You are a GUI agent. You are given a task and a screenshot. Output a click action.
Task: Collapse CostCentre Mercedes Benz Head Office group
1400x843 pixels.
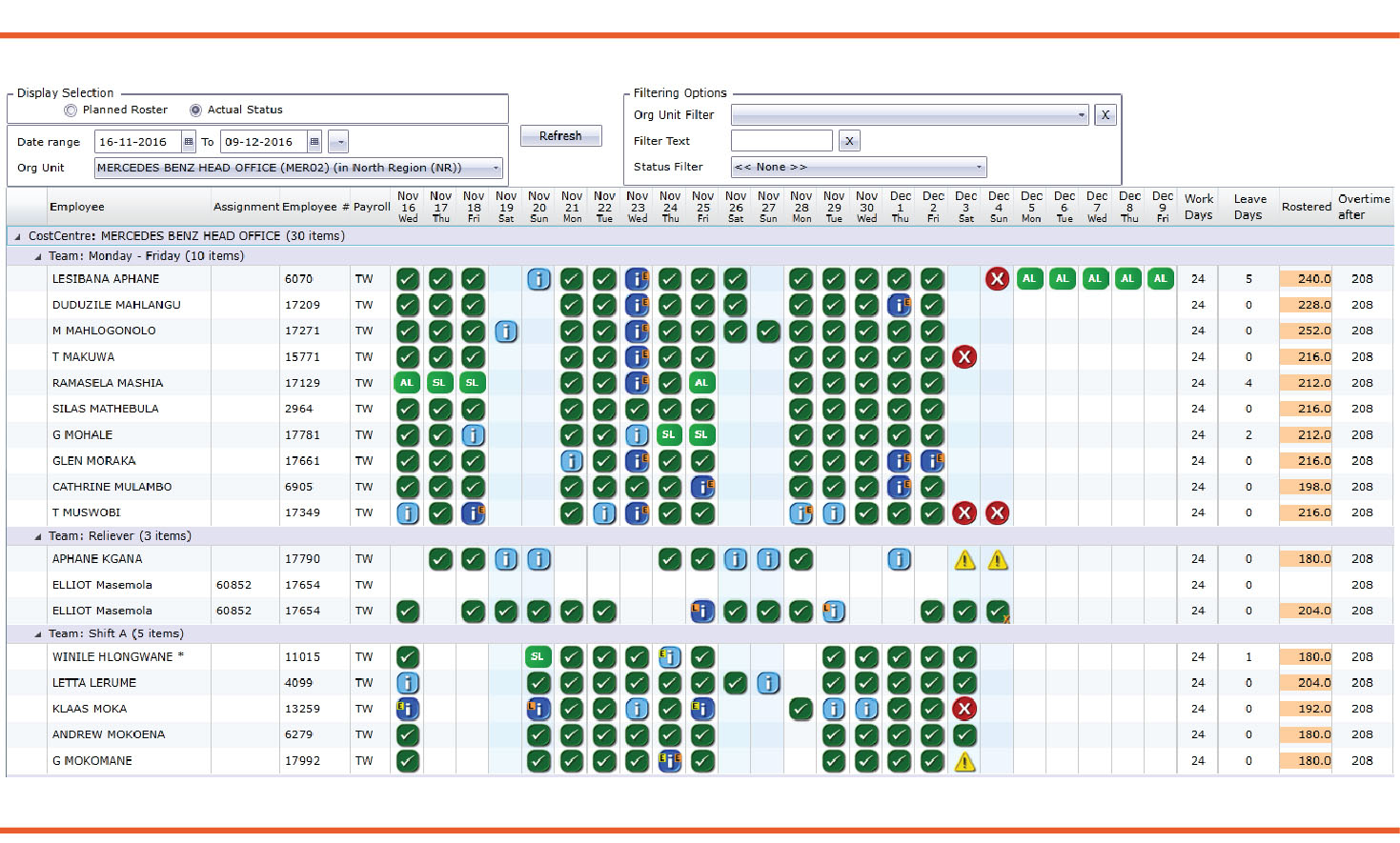[17, 236]
